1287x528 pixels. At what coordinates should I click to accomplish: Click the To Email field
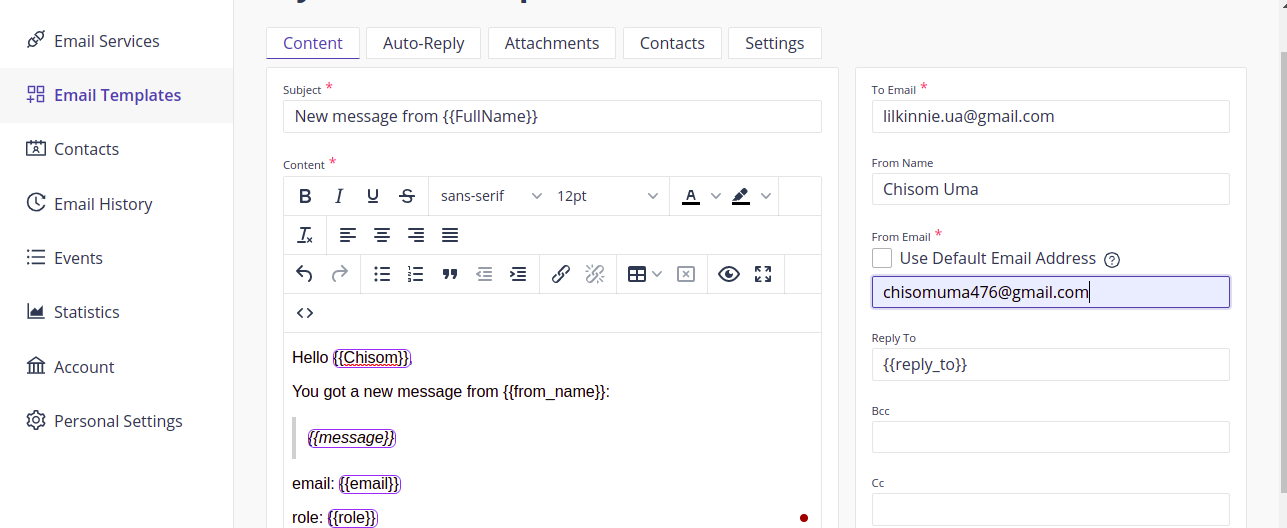pos(1050,116)
